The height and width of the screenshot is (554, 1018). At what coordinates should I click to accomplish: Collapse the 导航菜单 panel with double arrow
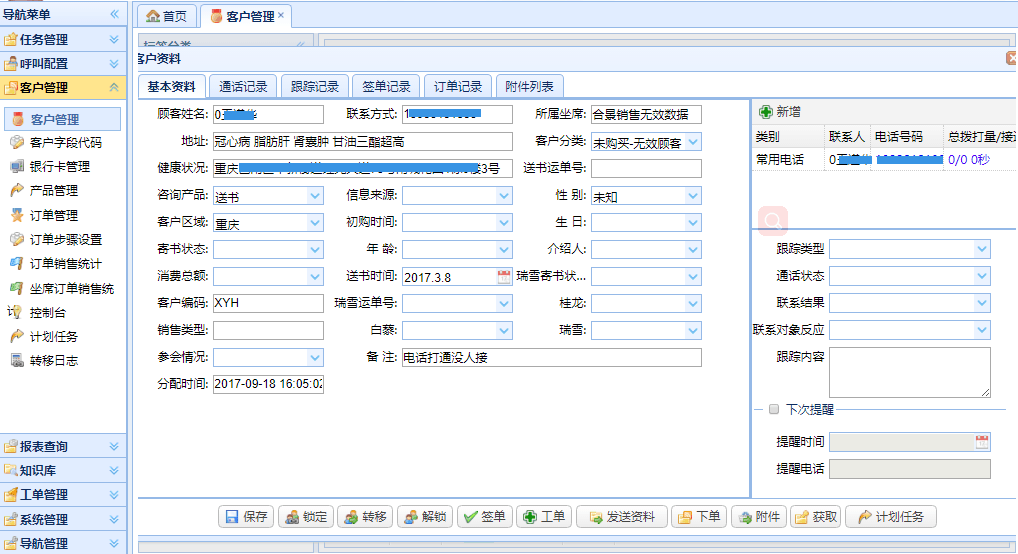(114, 14)
